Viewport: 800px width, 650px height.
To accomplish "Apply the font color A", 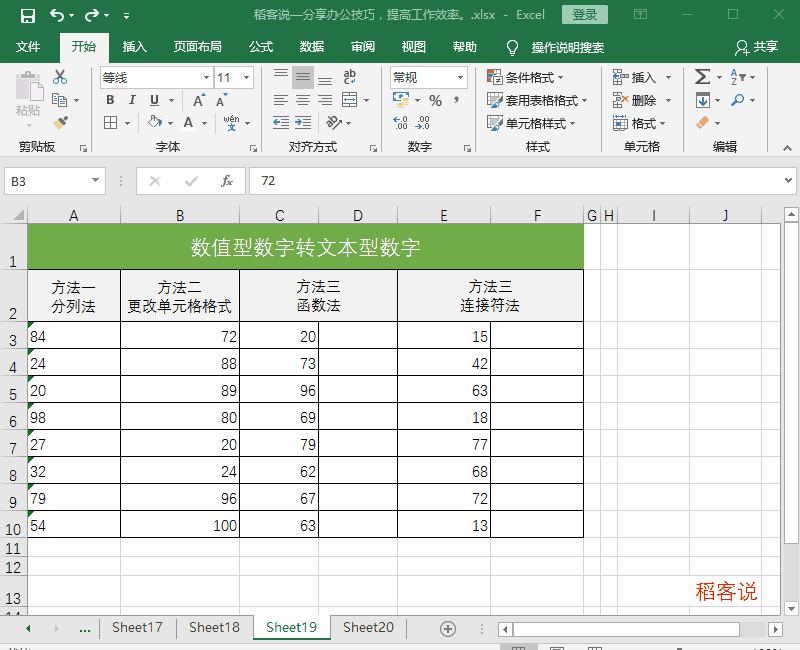I will tap(188, 122).
